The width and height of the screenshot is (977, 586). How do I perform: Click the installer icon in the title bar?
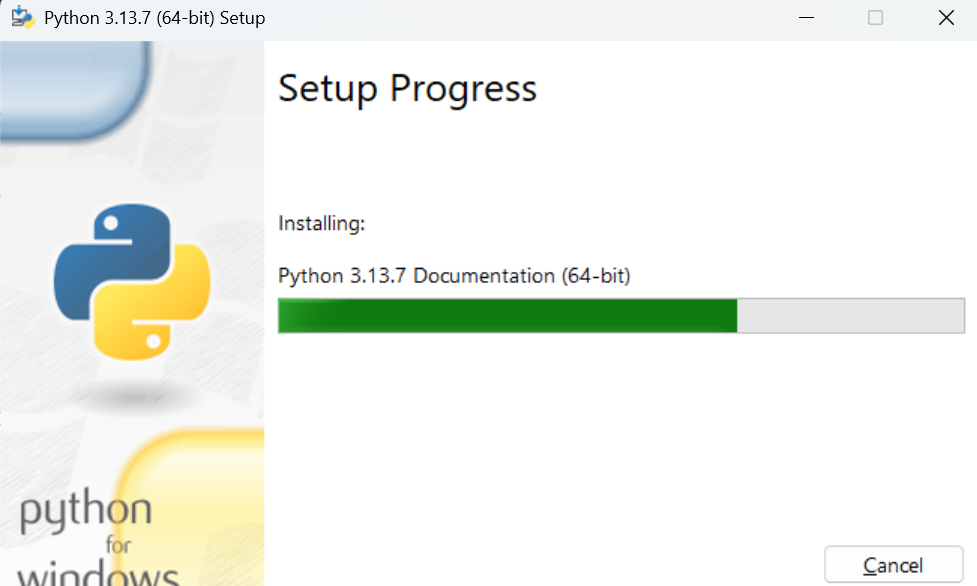click(x=22, y=18)
